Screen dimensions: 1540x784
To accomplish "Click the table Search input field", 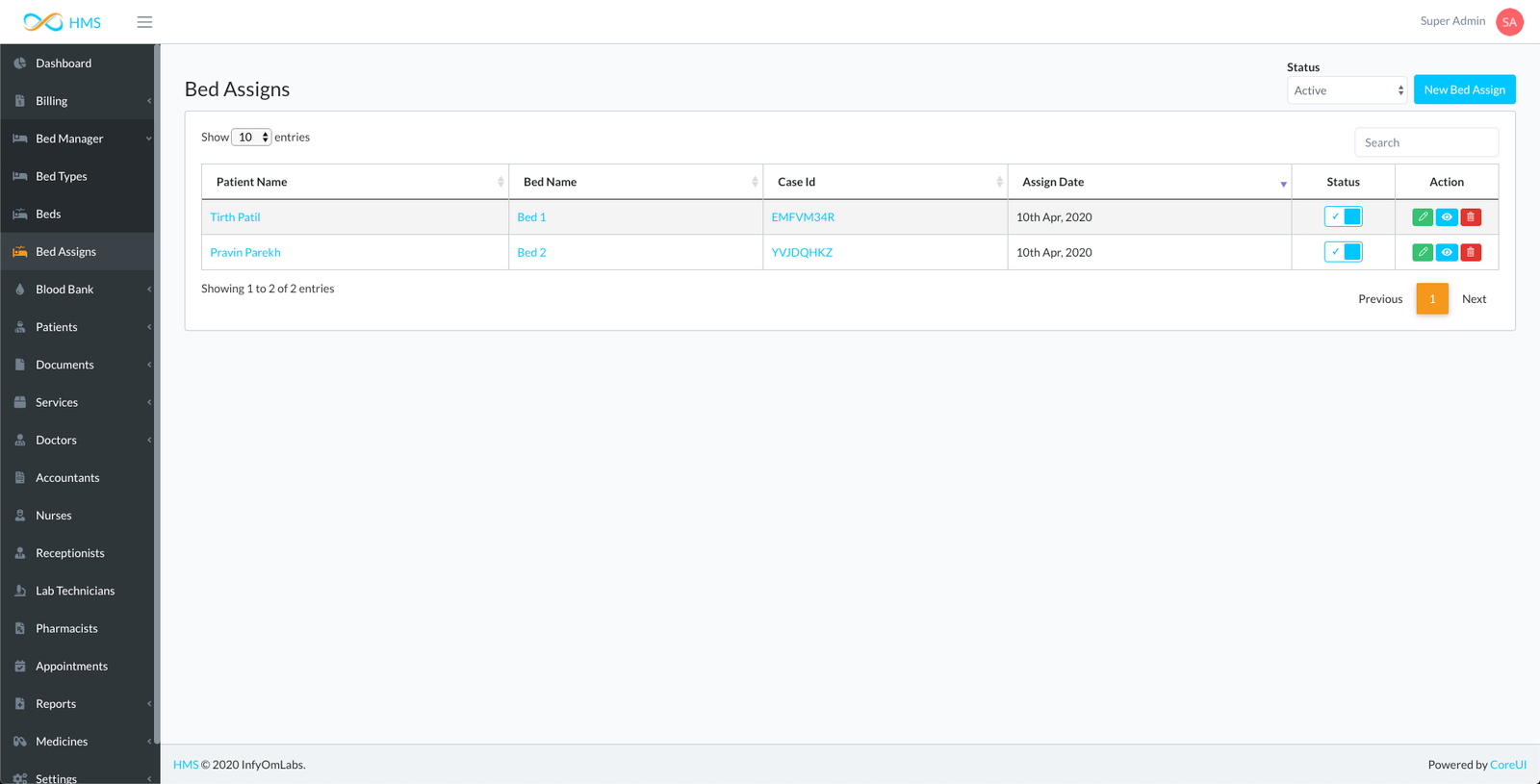I will [1425, 142].
